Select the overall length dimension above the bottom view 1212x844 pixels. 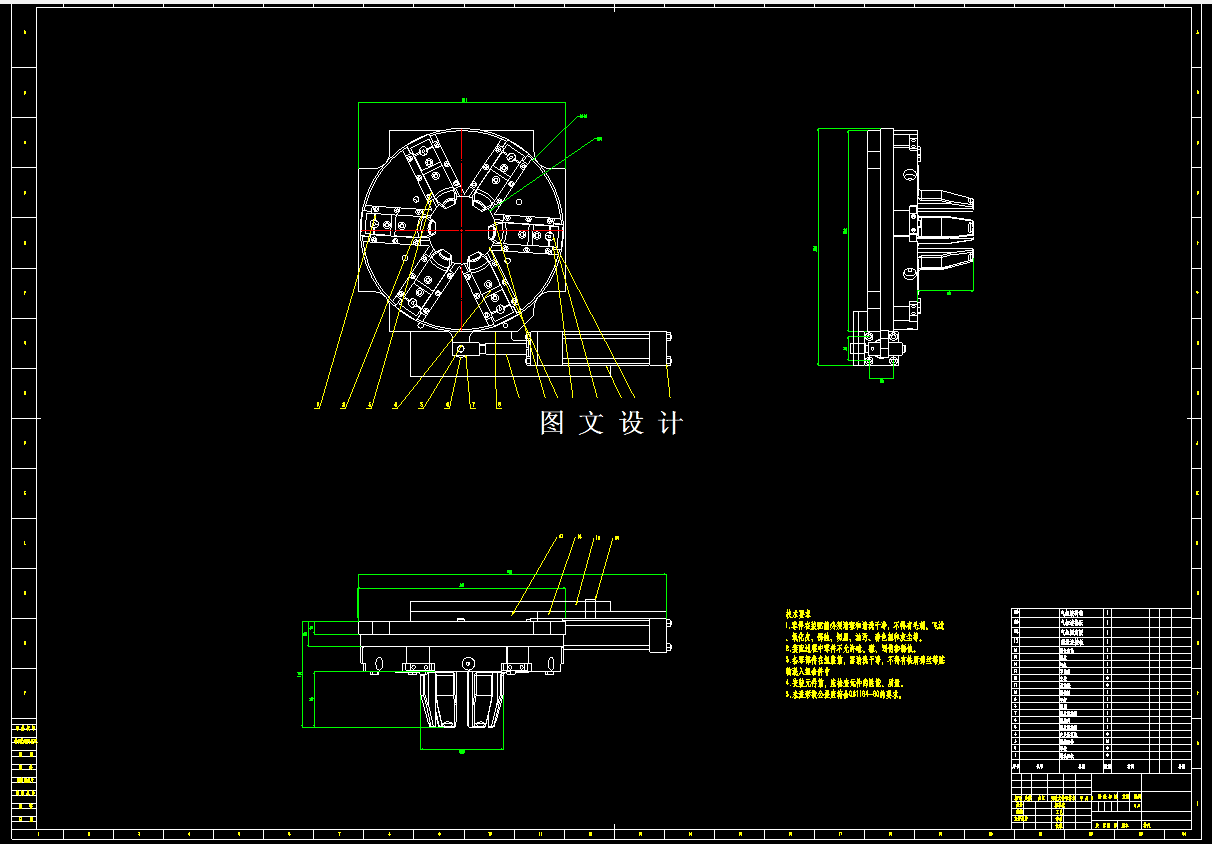coord(511,574)
